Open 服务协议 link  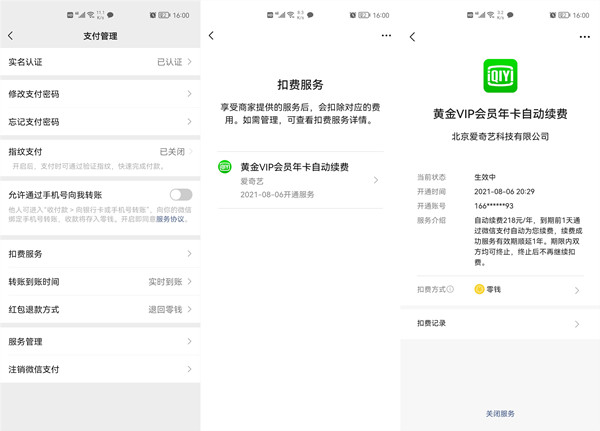[x=171, y=218]
